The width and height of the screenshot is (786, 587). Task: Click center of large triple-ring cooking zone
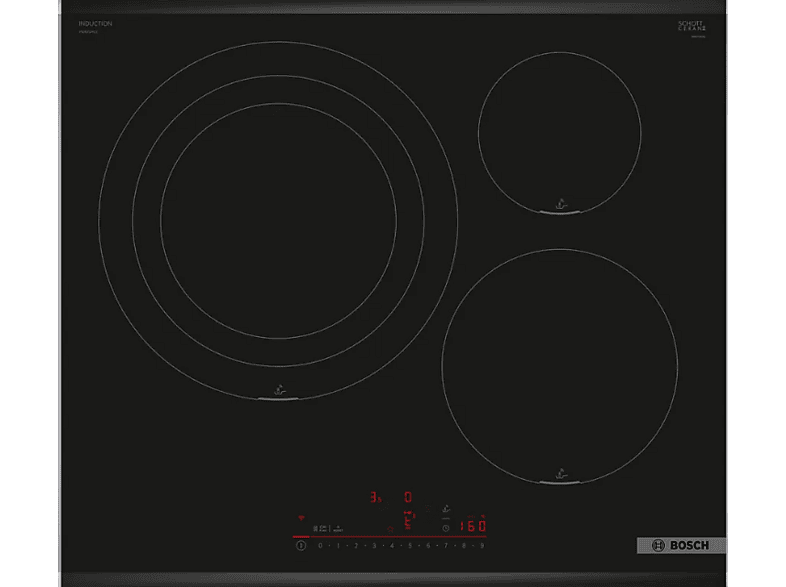pyautogui.click(x=278, y=217)
